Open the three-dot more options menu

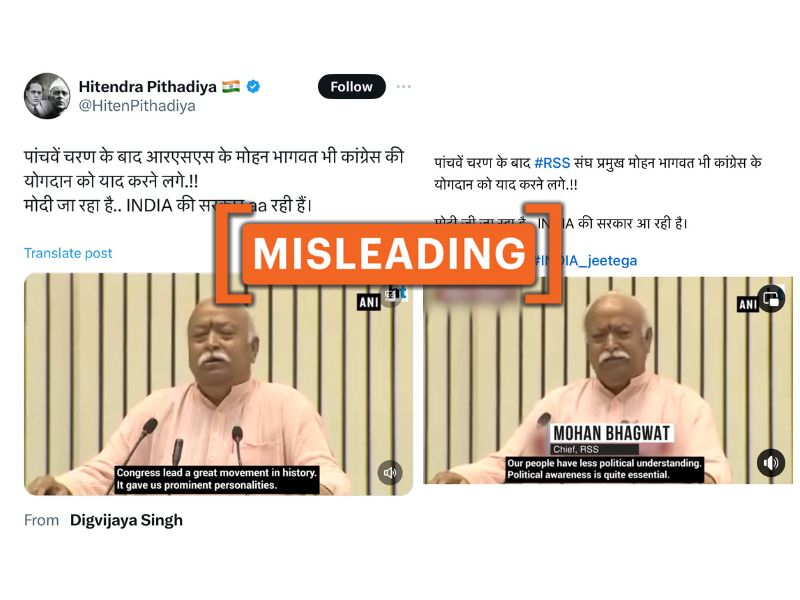pyautogui.click(x=404, y=87)
